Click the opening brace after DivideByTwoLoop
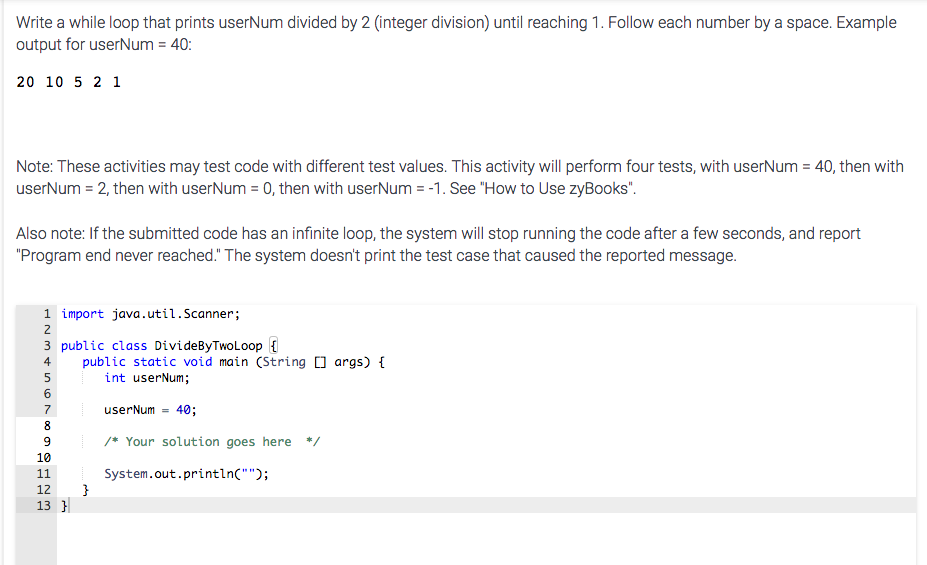 pos(273,346)
